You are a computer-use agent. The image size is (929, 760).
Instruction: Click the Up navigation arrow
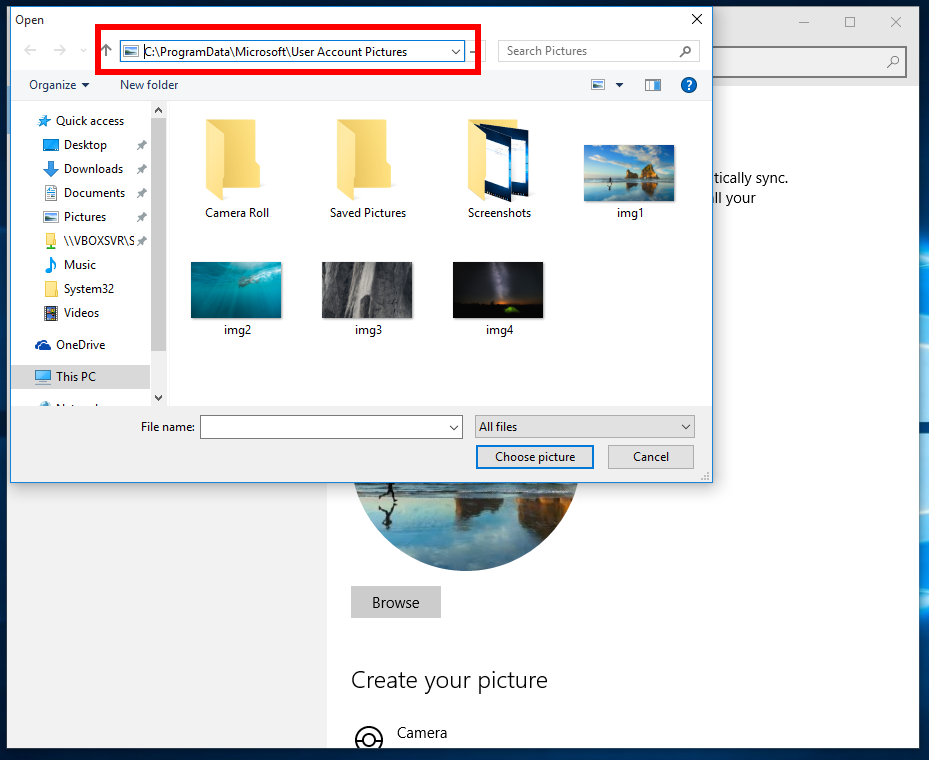click(x=105, y=50)
